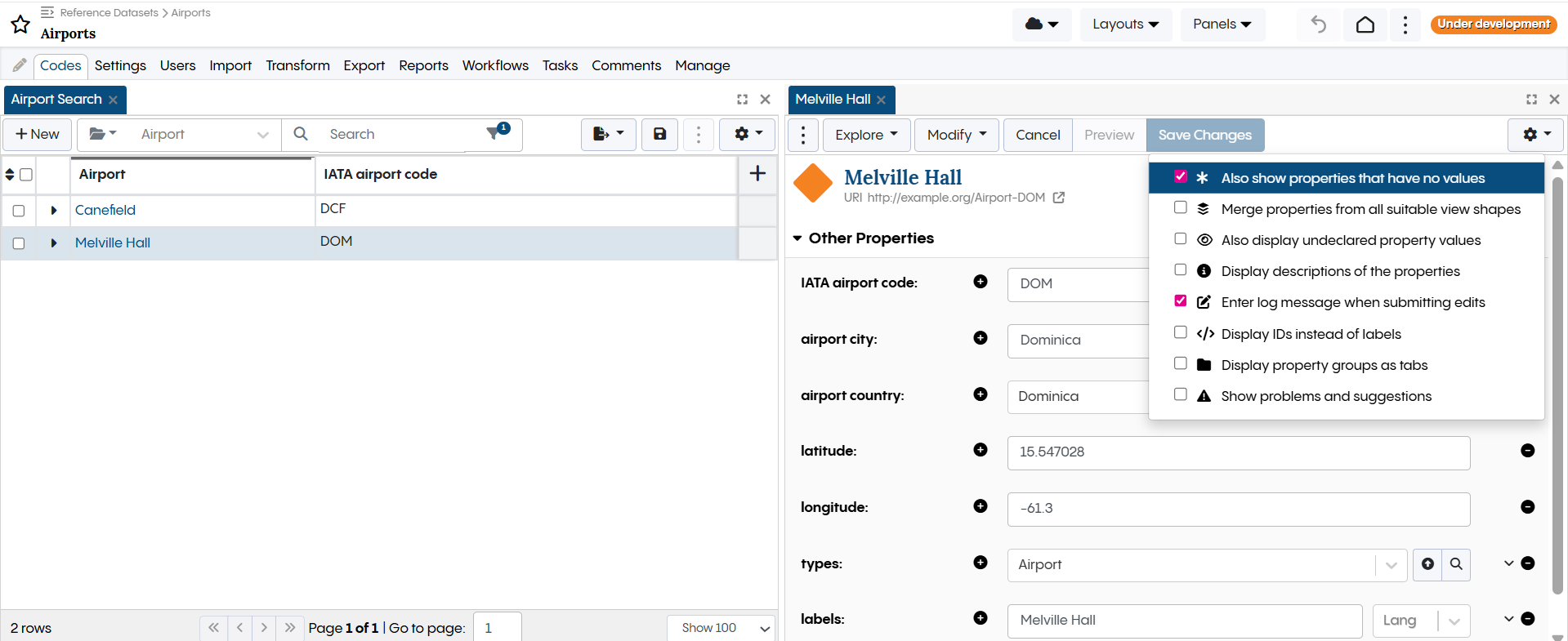The height and width of the screenshot is (641, 1568).
Task: Click the home icon in top bar
Action: (1365, 24)
